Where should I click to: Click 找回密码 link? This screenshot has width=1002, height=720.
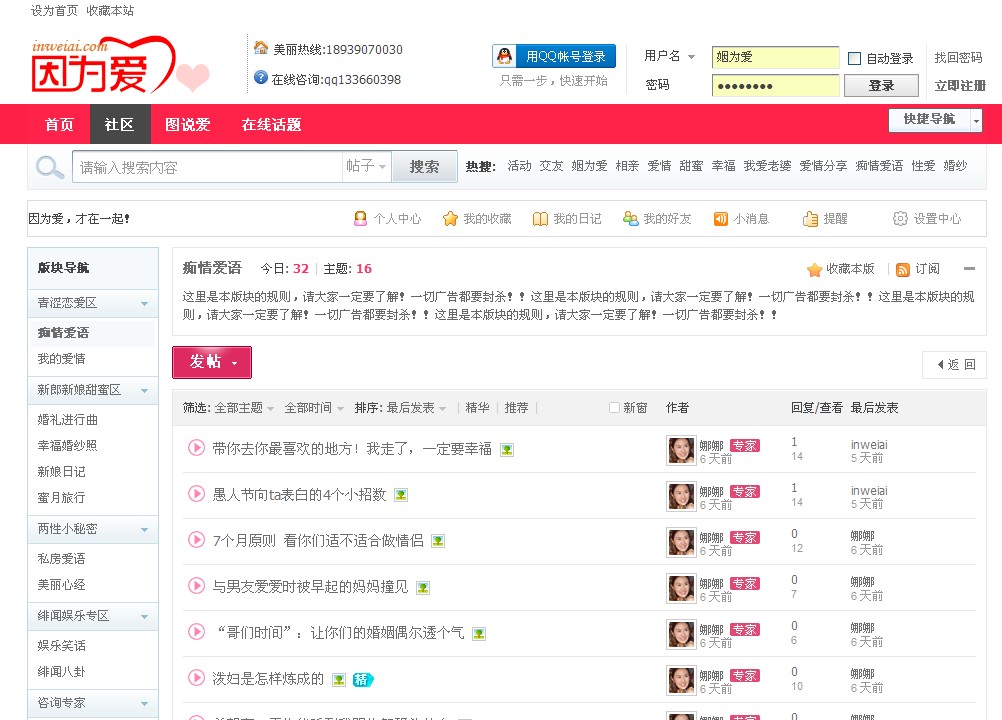(x=958, y=57)
